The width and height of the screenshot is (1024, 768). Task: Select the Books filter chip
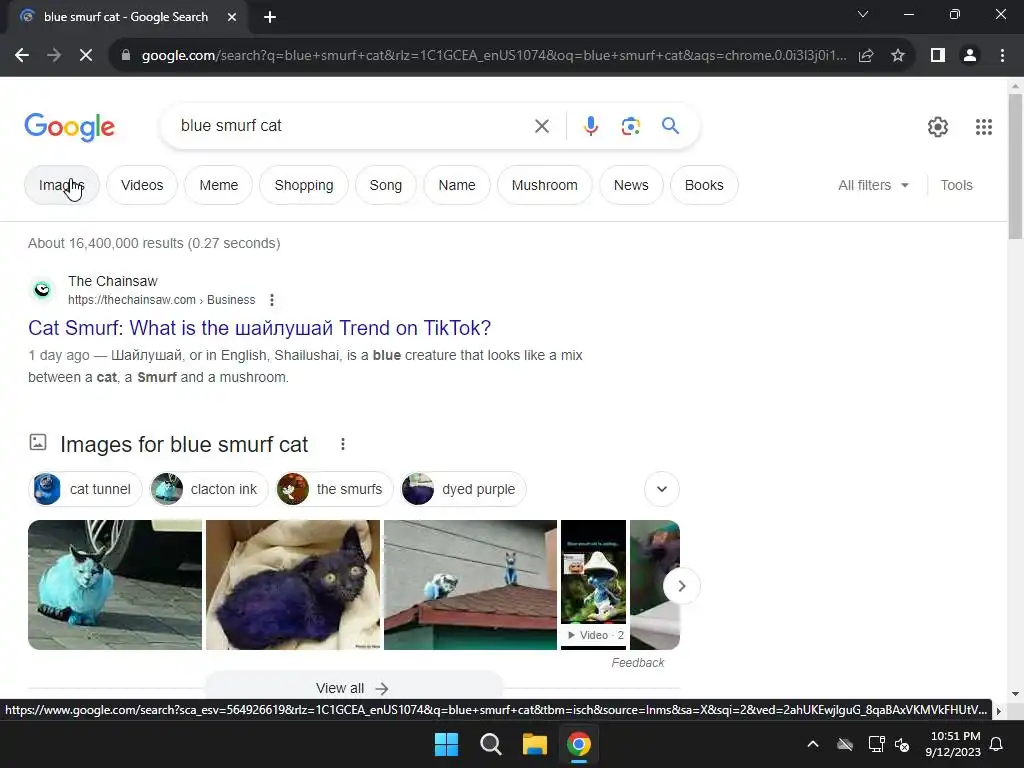coord(704,185)
